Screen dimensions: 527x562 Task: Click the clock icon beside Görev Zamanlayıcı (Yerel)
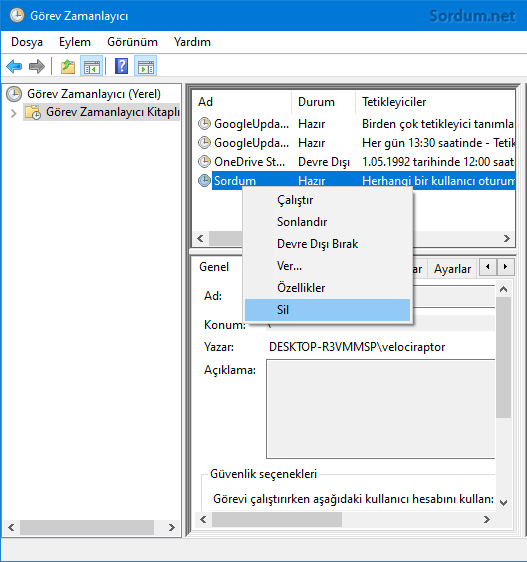[x=14, y=94]
